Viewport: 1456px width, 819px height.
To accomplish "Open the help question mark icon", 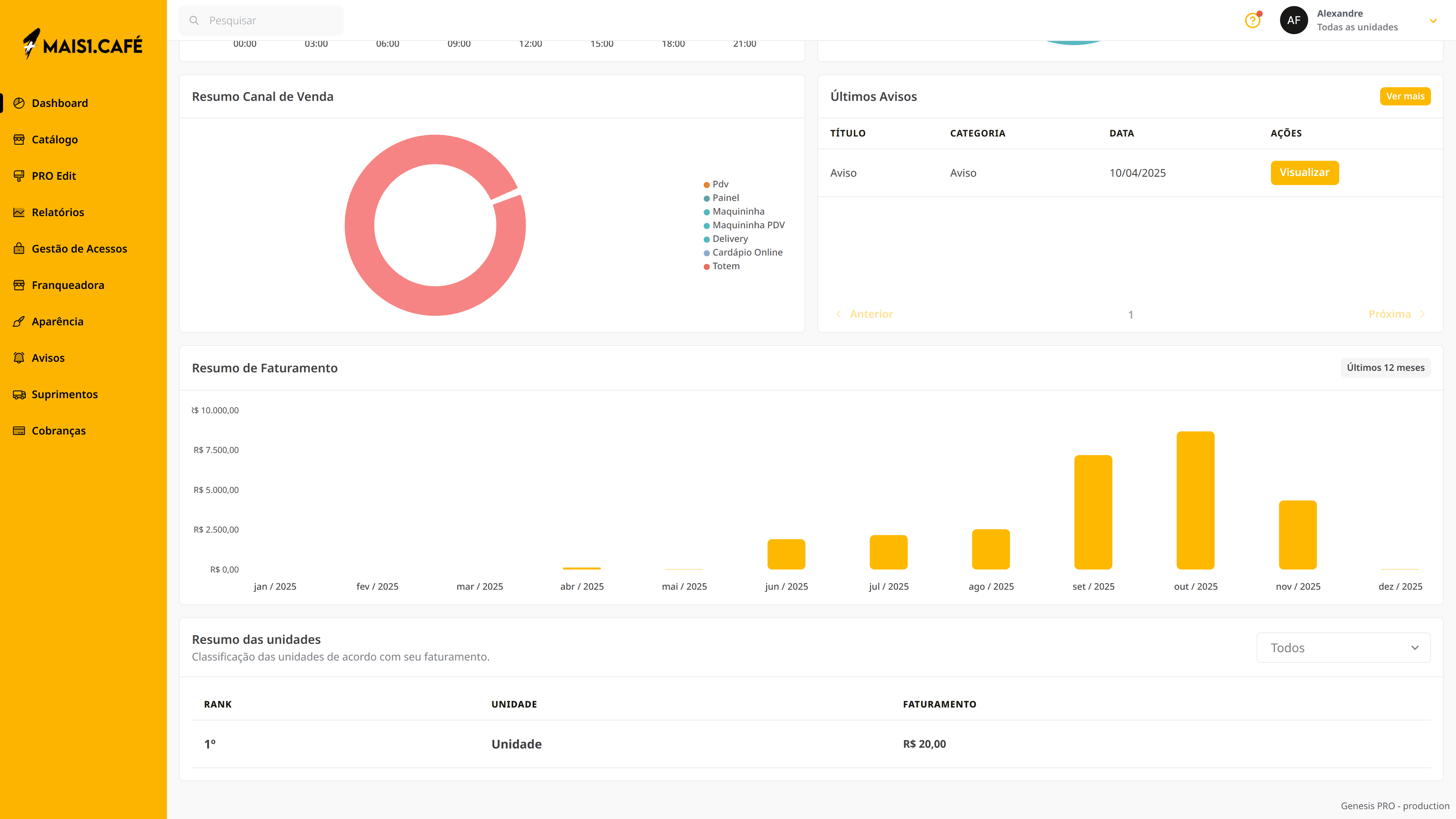I will coord(1252,21).
